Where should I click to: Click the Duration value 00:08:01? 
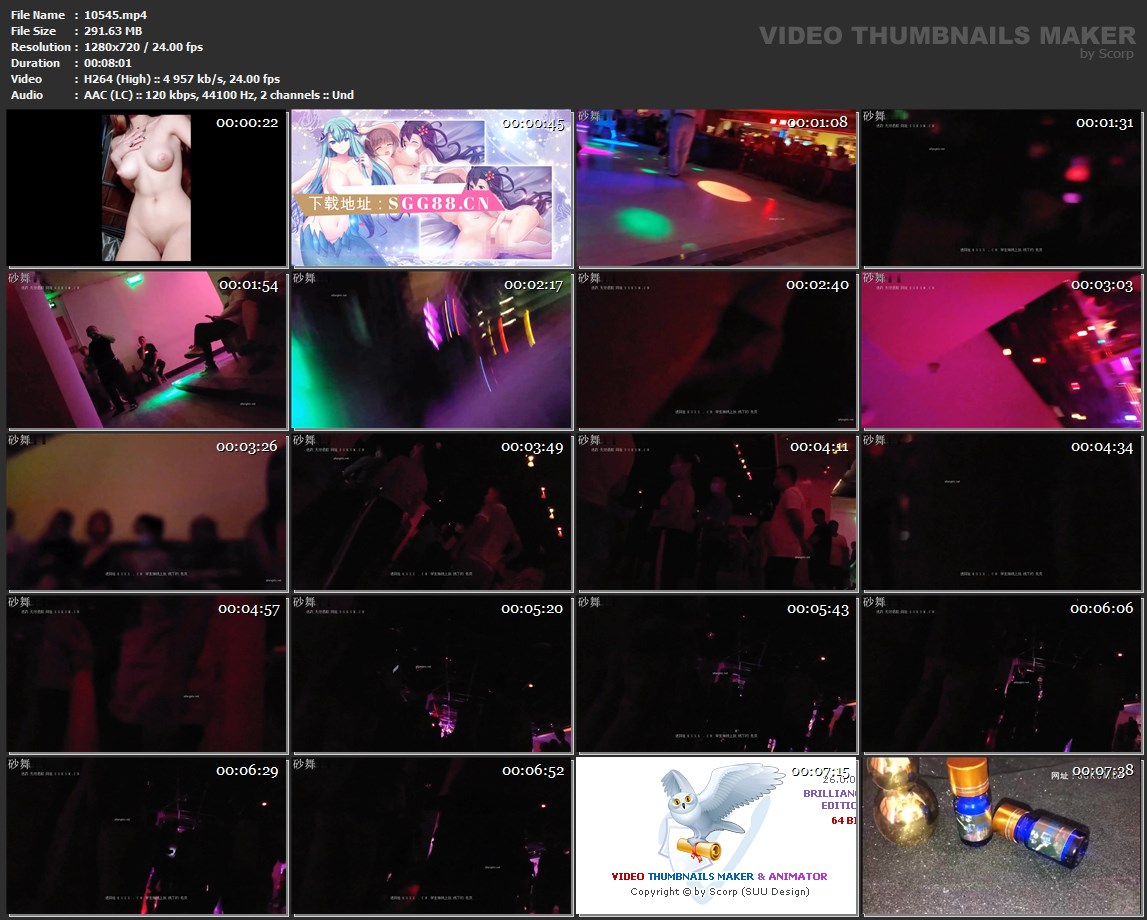(x=108, y=63)
